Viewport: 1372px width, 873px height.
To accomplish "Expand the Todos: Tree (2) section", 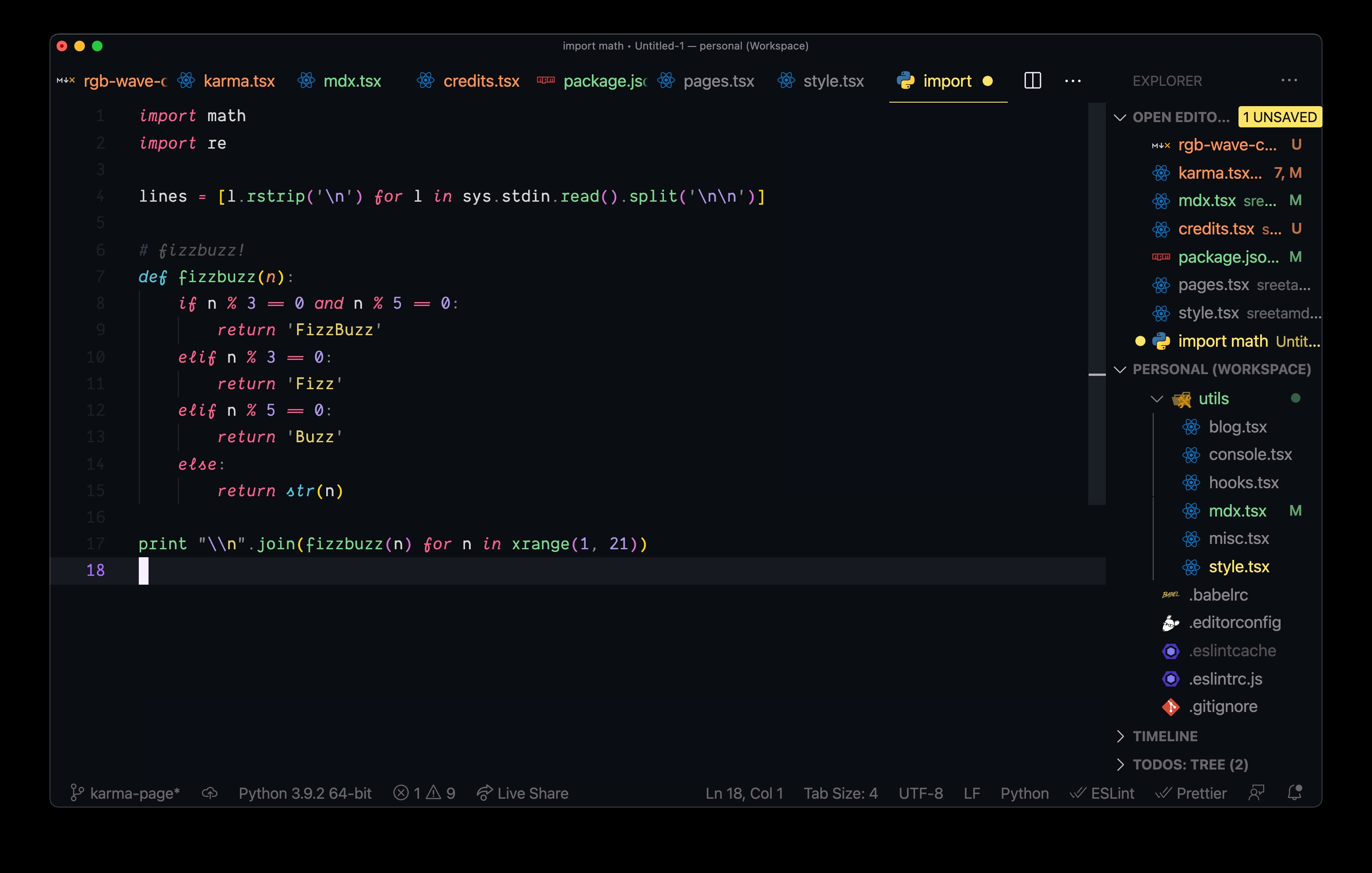I will (x=1121, y=764).
